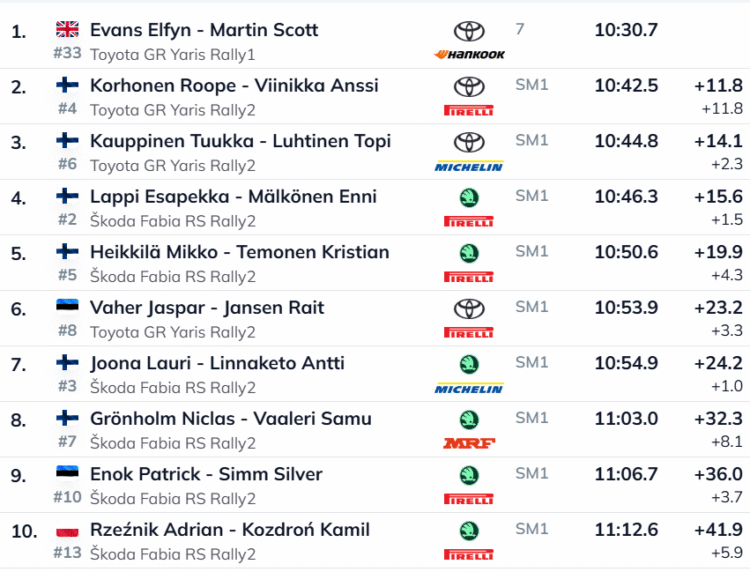Click the Škoda logo in Grönholm's row
This screenshot has width=750, height=572.
point(468,420)
